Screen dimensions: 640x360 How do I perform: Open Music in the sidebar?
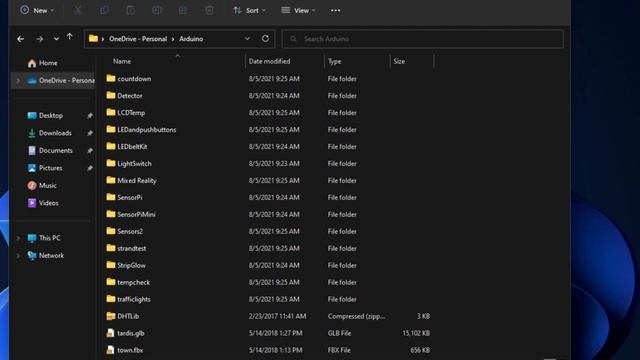(x=42, y=185)
